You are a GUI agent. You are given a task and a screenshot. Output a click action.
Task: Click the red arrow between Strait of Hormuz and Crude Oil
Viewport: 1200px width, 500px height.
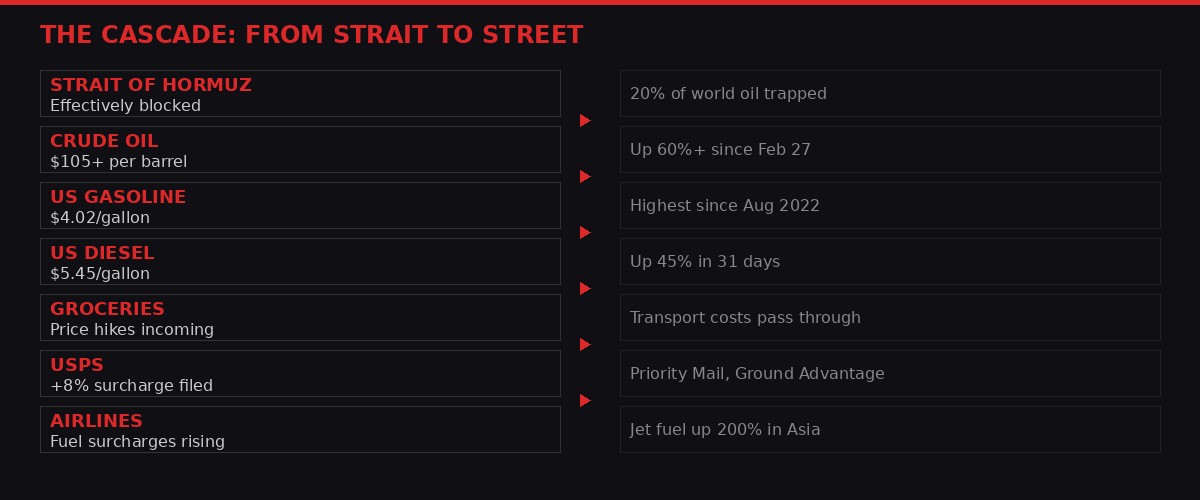585,121
